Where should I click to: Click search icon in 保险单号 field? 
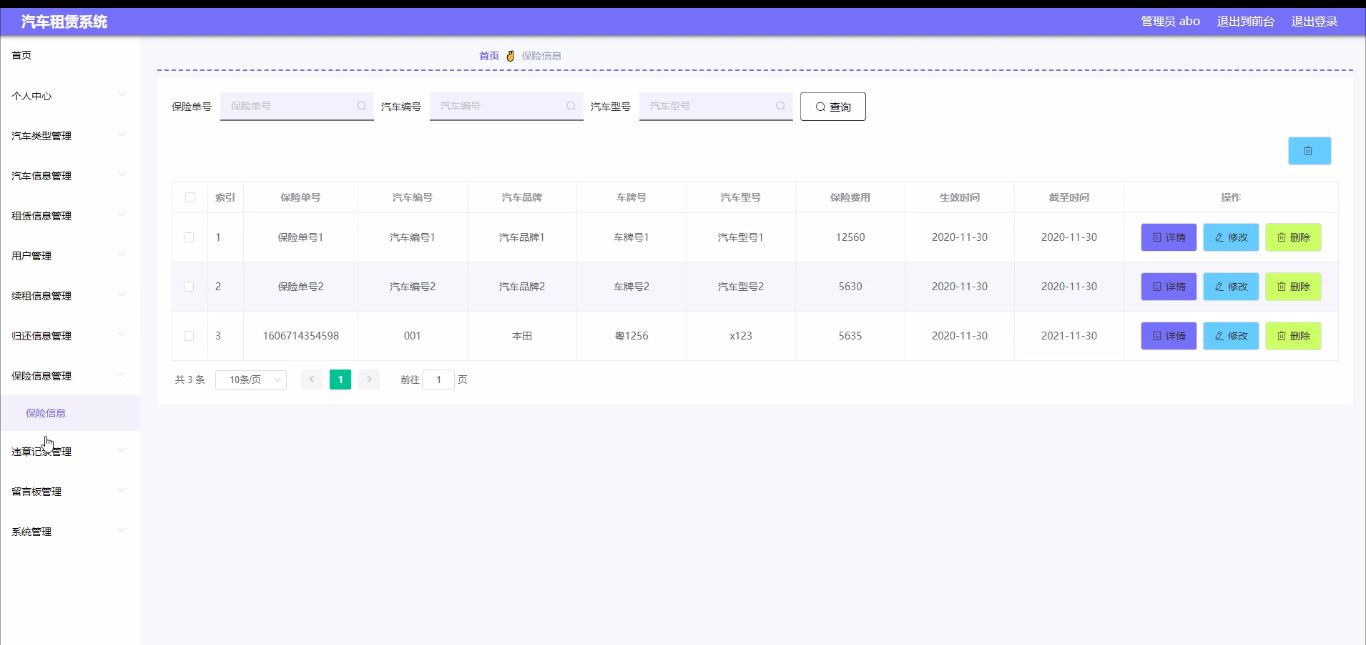point(361,106)
